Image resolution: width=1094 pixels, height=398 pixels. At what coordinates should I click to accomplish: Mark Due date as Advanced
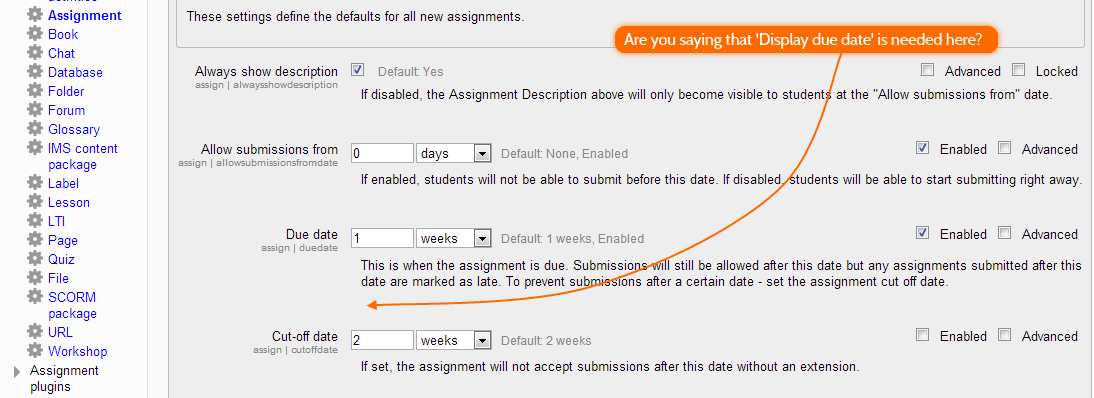click(x=1005, y=233)
